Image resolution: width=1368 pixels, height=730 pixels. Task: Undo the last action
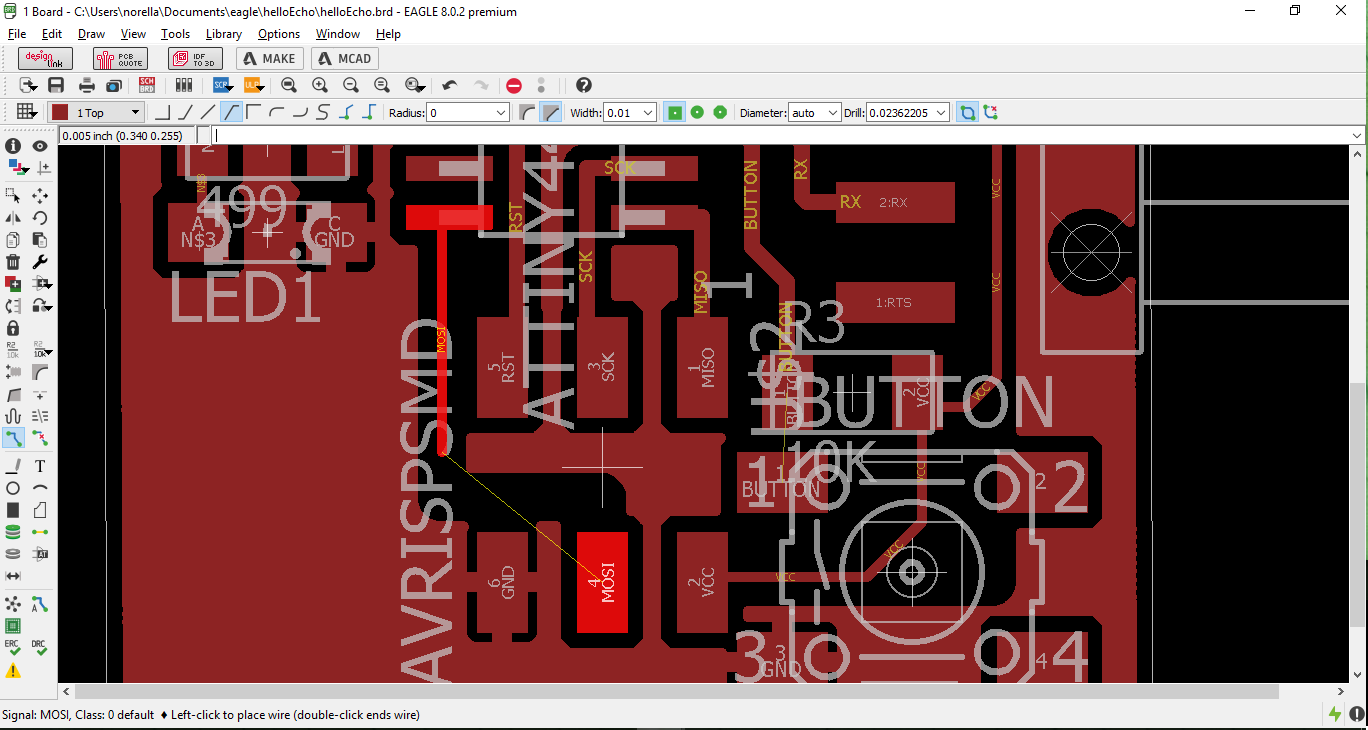click(x=450, y=86)
